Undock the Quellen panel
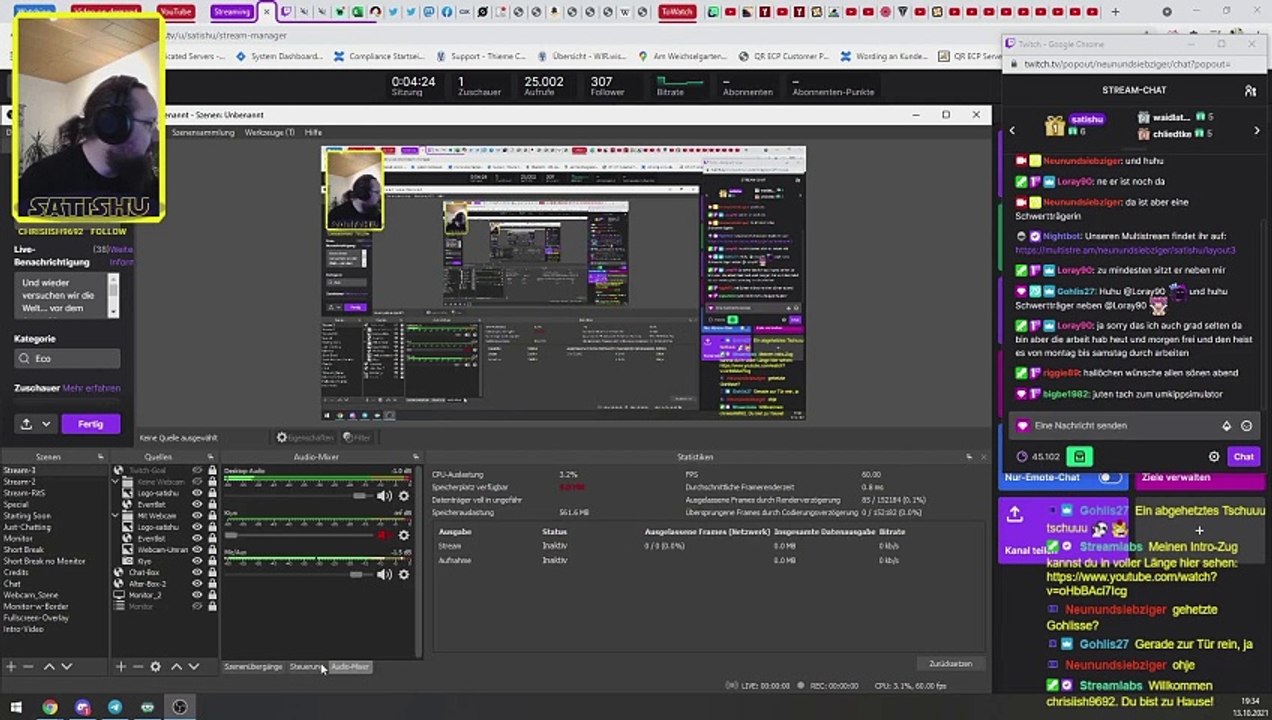Image resolution: width=1272 pixels, height=720 pixels. pyautogui.click(x=212, y=457)
